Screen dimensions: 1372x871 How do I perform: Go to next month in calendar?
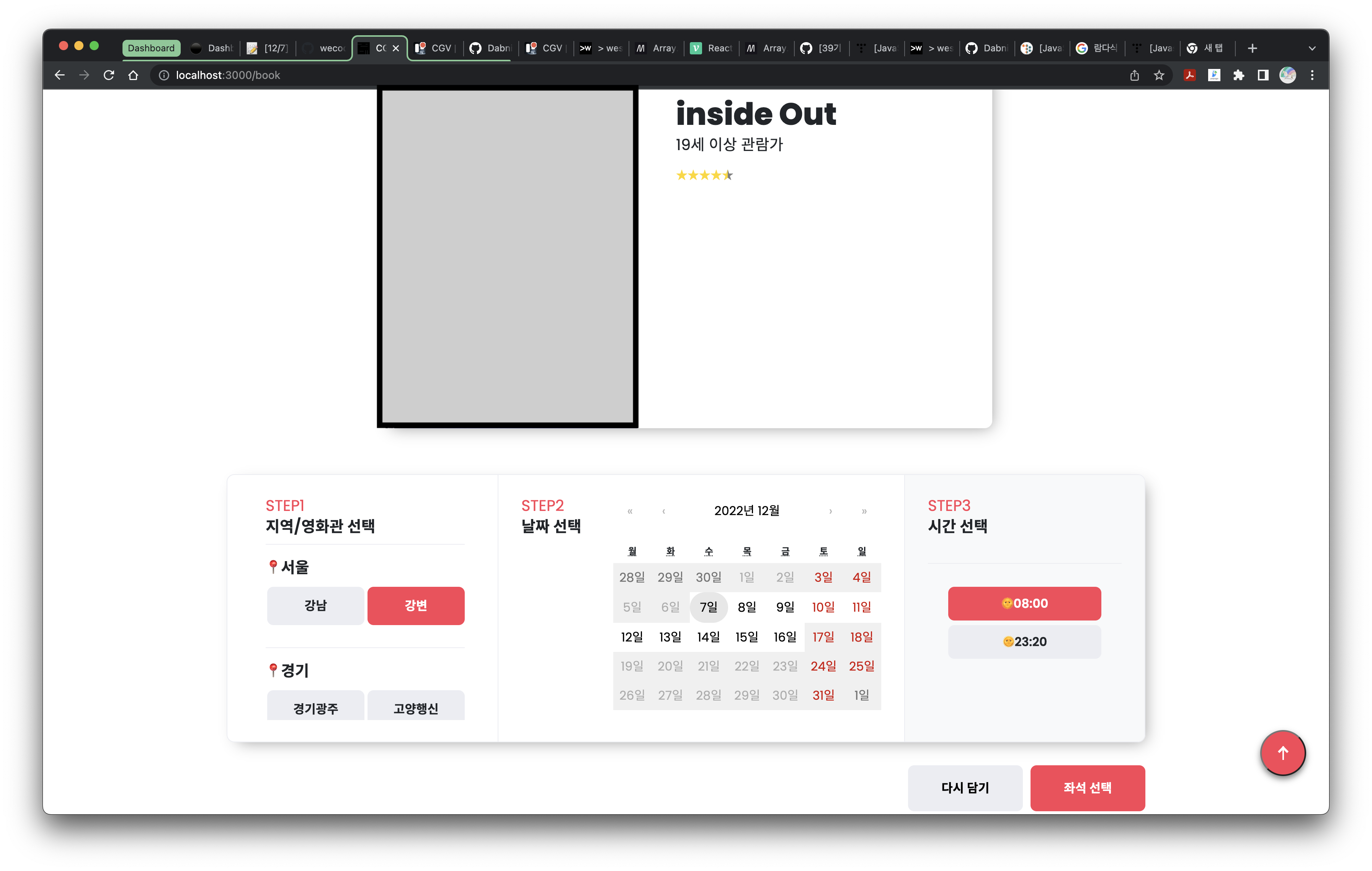(x=830, y=511)
